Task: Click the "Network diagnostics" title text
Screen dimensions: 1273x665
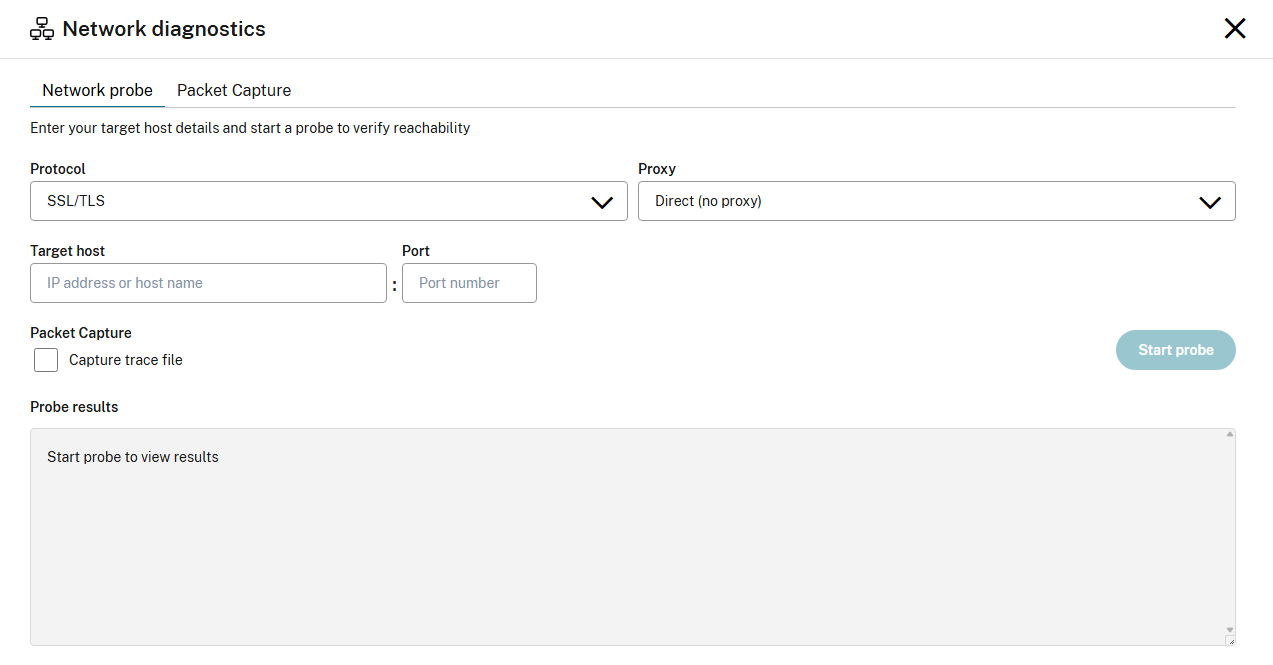Action: coord(164,29)
